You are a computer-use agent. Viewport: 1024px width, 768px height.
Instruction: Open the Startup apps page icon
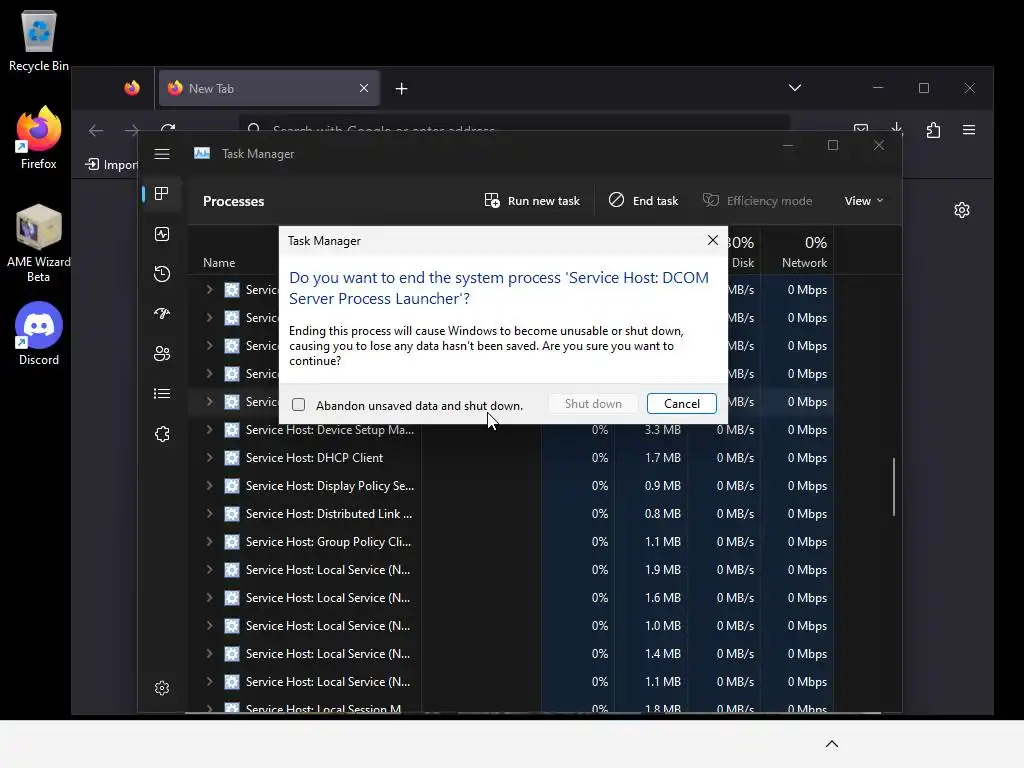coord(162,313)
